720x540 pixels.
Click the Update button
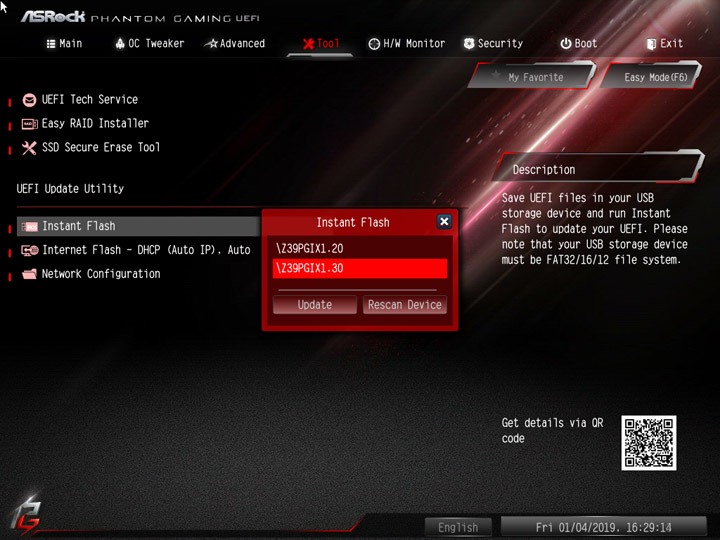315,305
